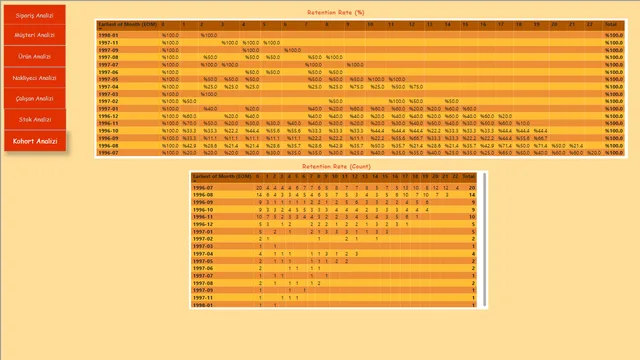Select row '1997-11' in the percent table
Viewport: 640px width, 360px height.
(x=360, y=42)
